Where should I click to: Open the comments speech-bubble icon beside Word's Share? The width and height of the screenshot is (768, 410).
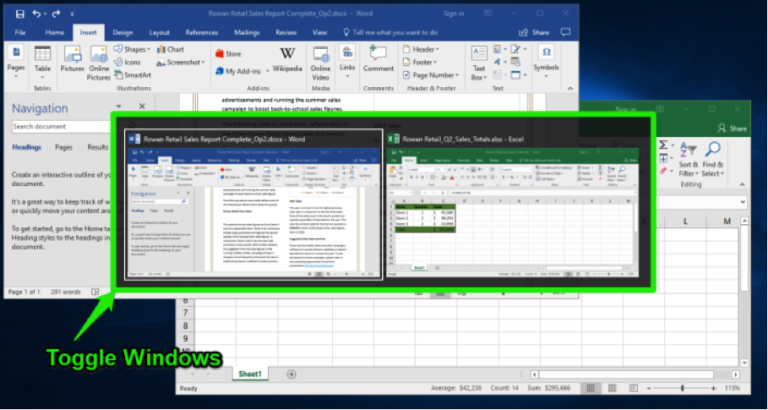(565, 32)
